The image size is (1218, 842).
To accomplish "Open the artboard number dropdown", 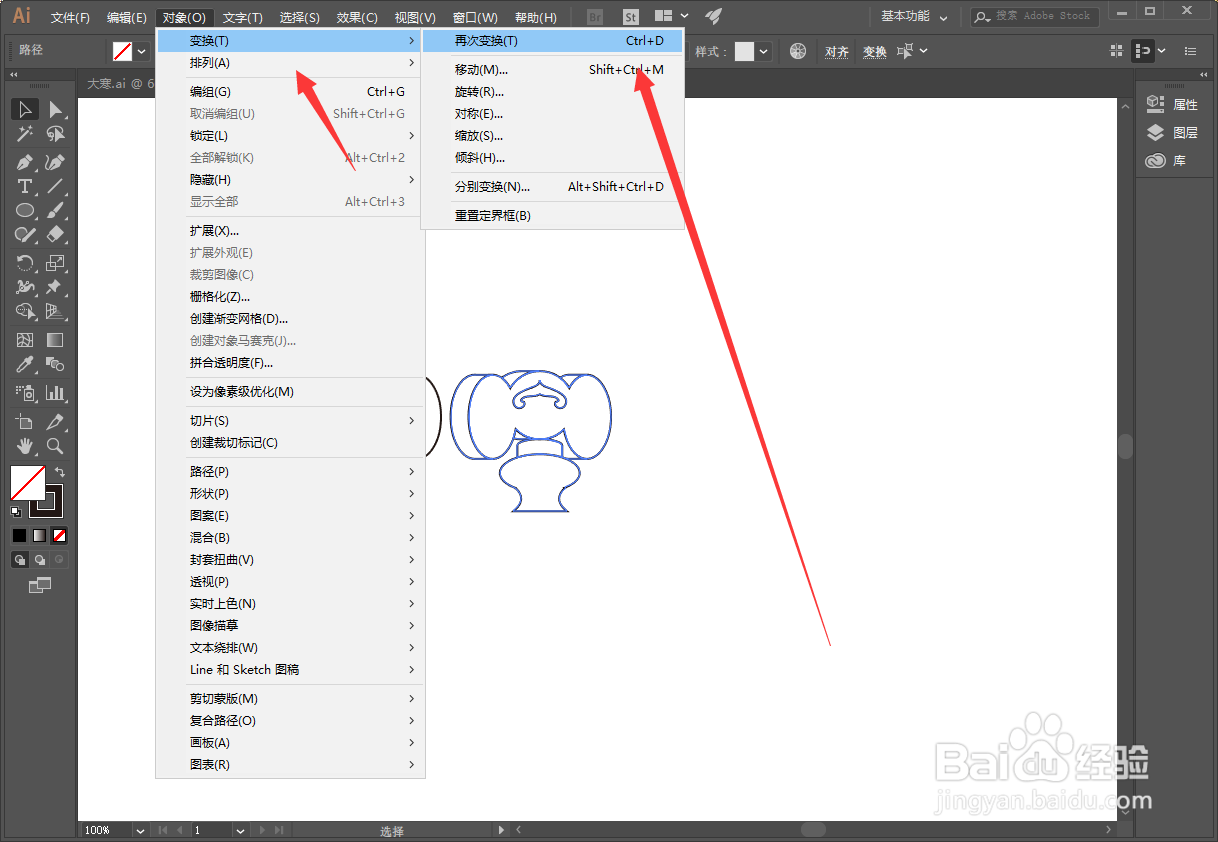I will tap(241, 830).
